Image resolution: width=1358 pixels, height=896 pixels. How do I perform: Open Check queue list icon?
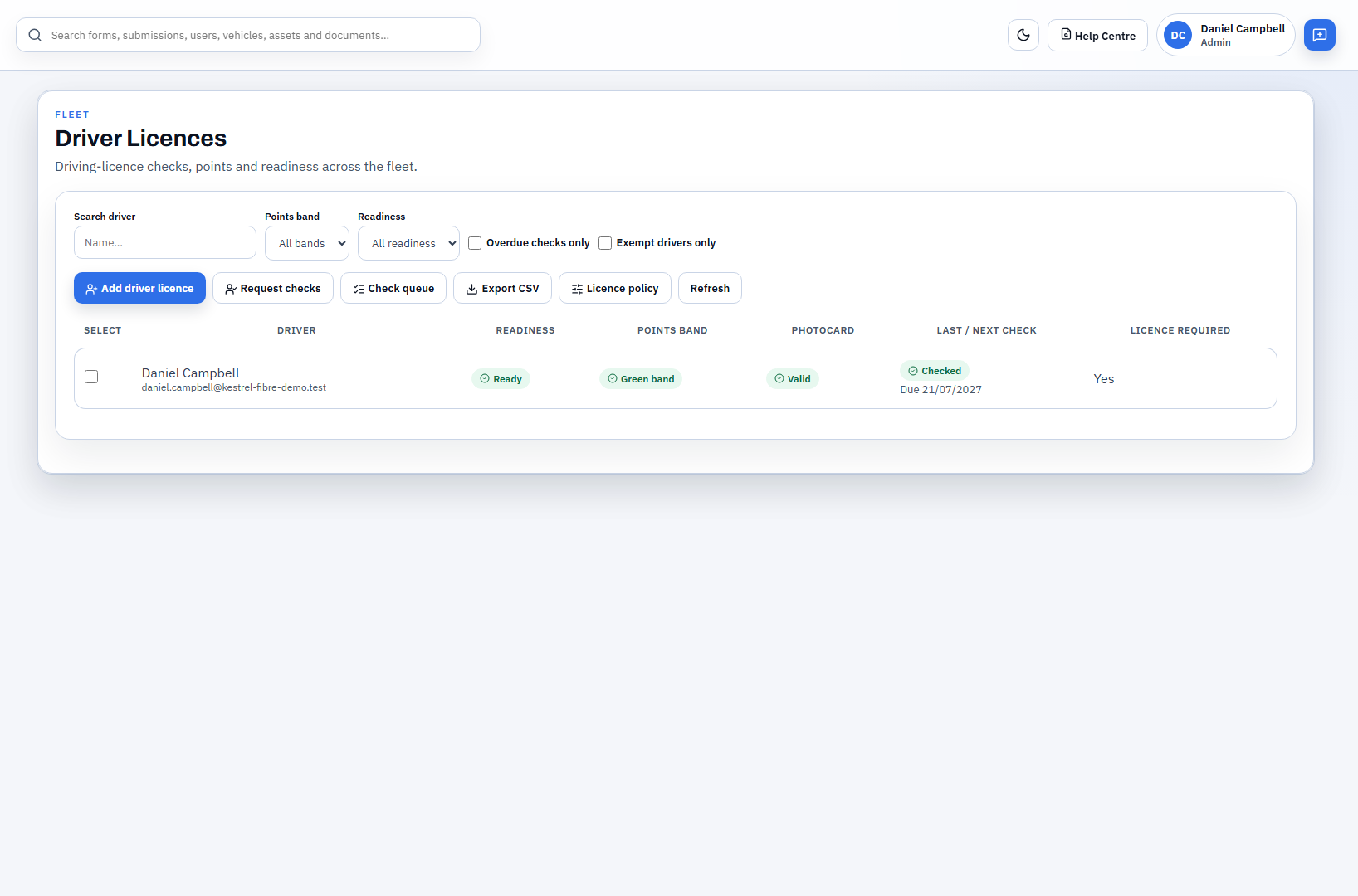pyautogui.click(x=359, y=289)
